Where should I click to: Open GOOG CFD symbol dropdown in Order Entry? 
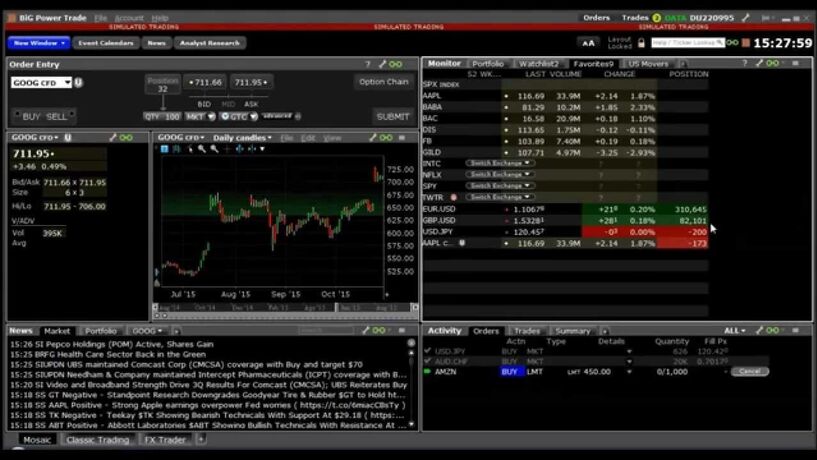pos(68,82)
